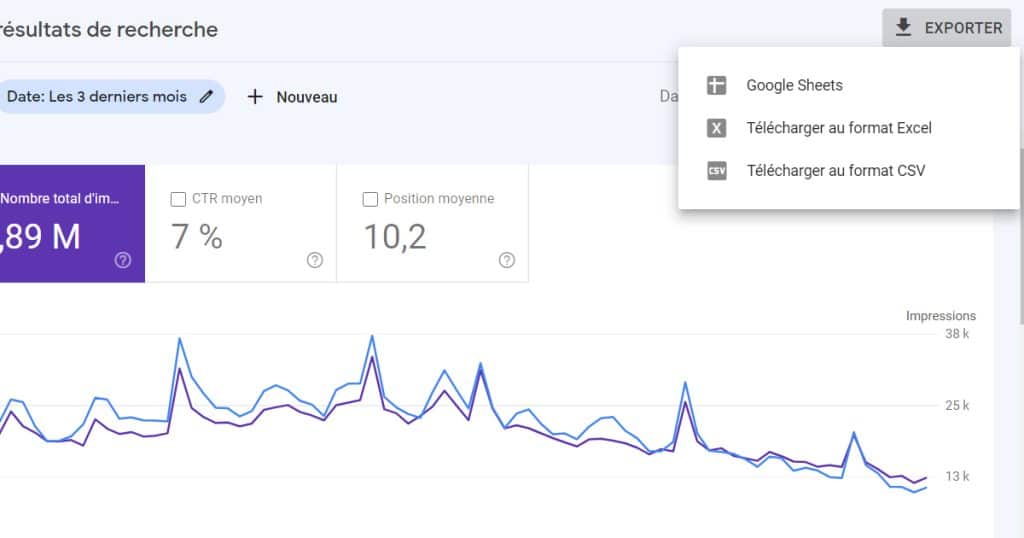
Task: Add a Nouveau filter
Action: pos(292,97)
